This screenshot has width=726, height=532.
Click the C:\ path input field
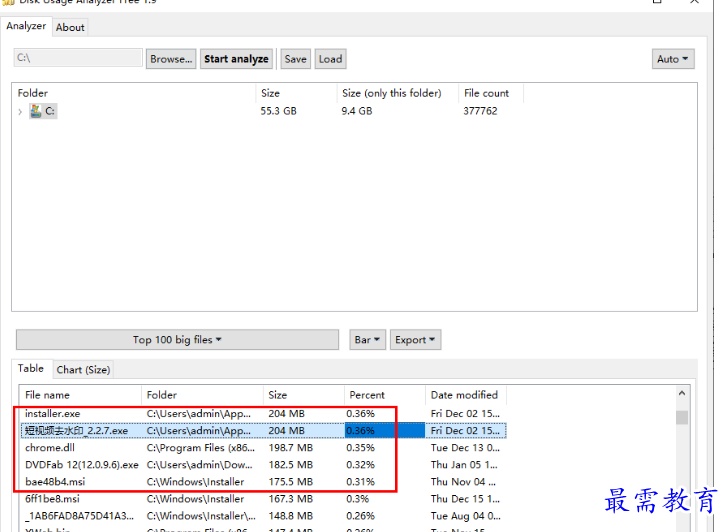pyautogui.click(x=78, y=58)
